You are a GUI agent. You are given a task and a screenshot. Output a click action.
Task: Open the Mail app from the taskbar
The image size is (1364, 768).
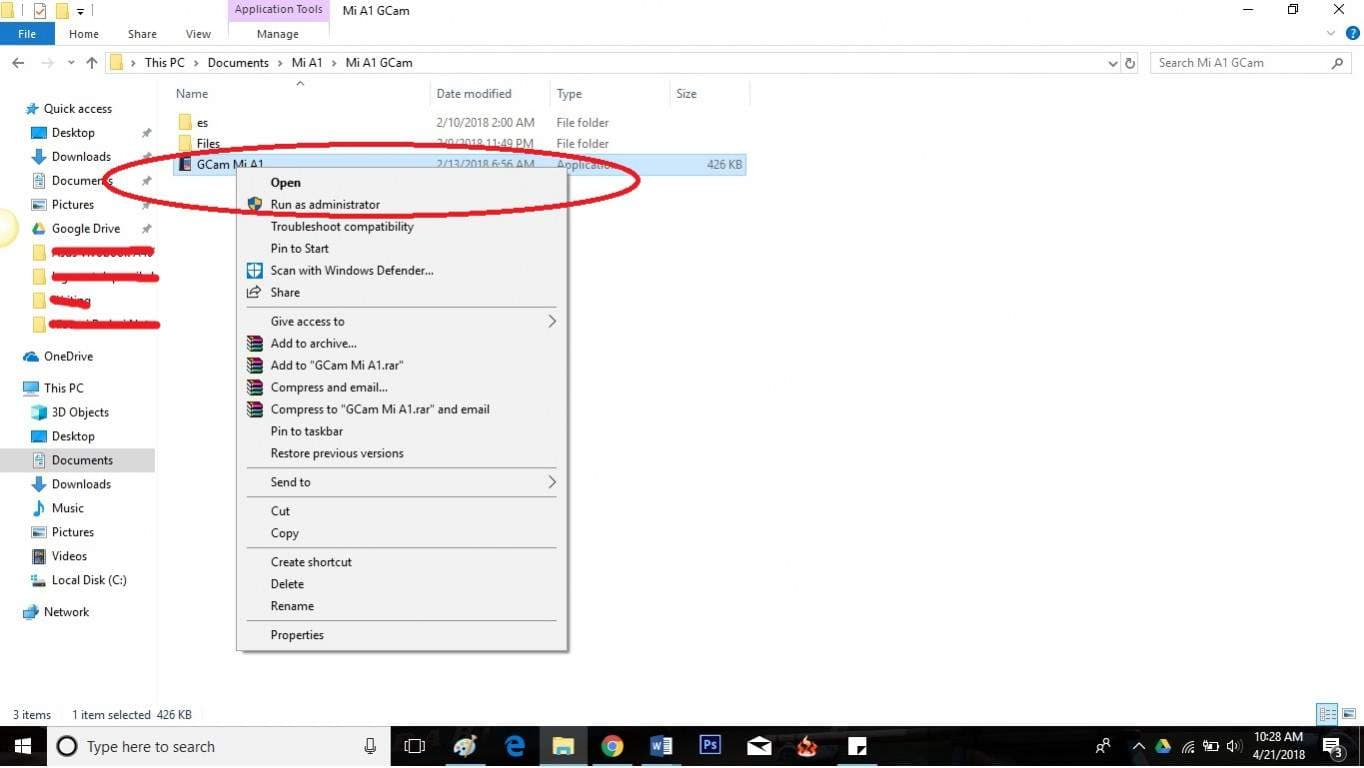coord(759,746)
